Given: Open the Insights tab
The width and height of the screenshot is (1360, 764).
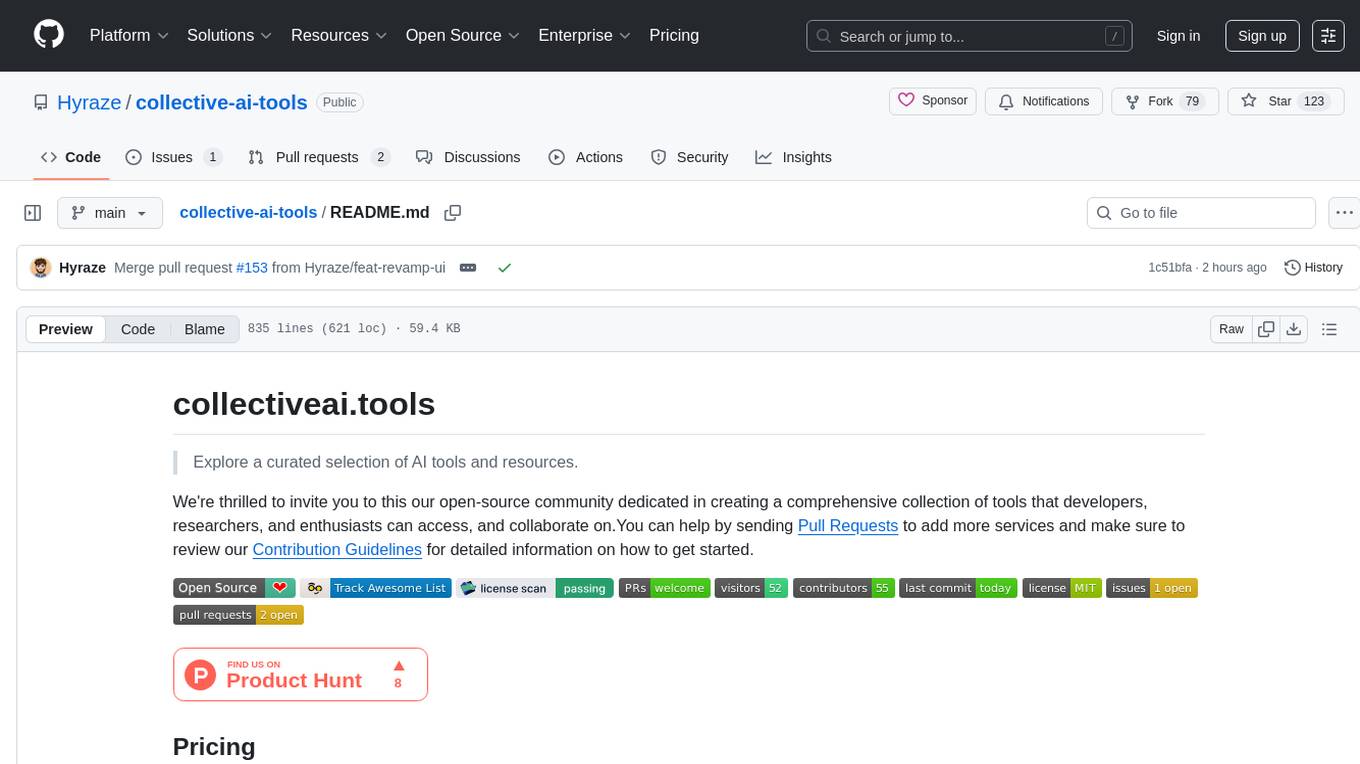Looking at the screenshot, I should (794, 157).
